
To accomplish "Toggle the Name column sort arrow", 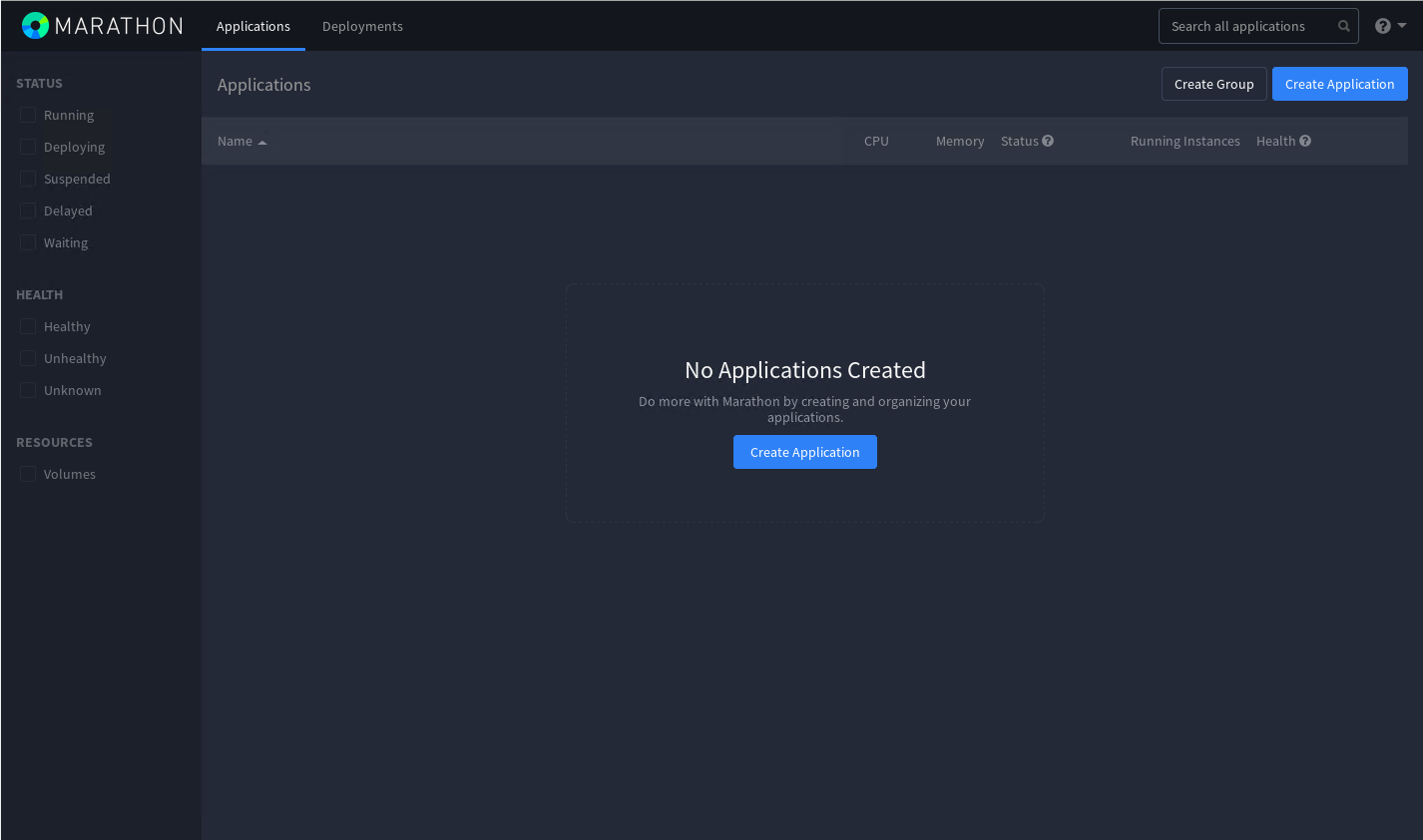I will click(262, 143).
